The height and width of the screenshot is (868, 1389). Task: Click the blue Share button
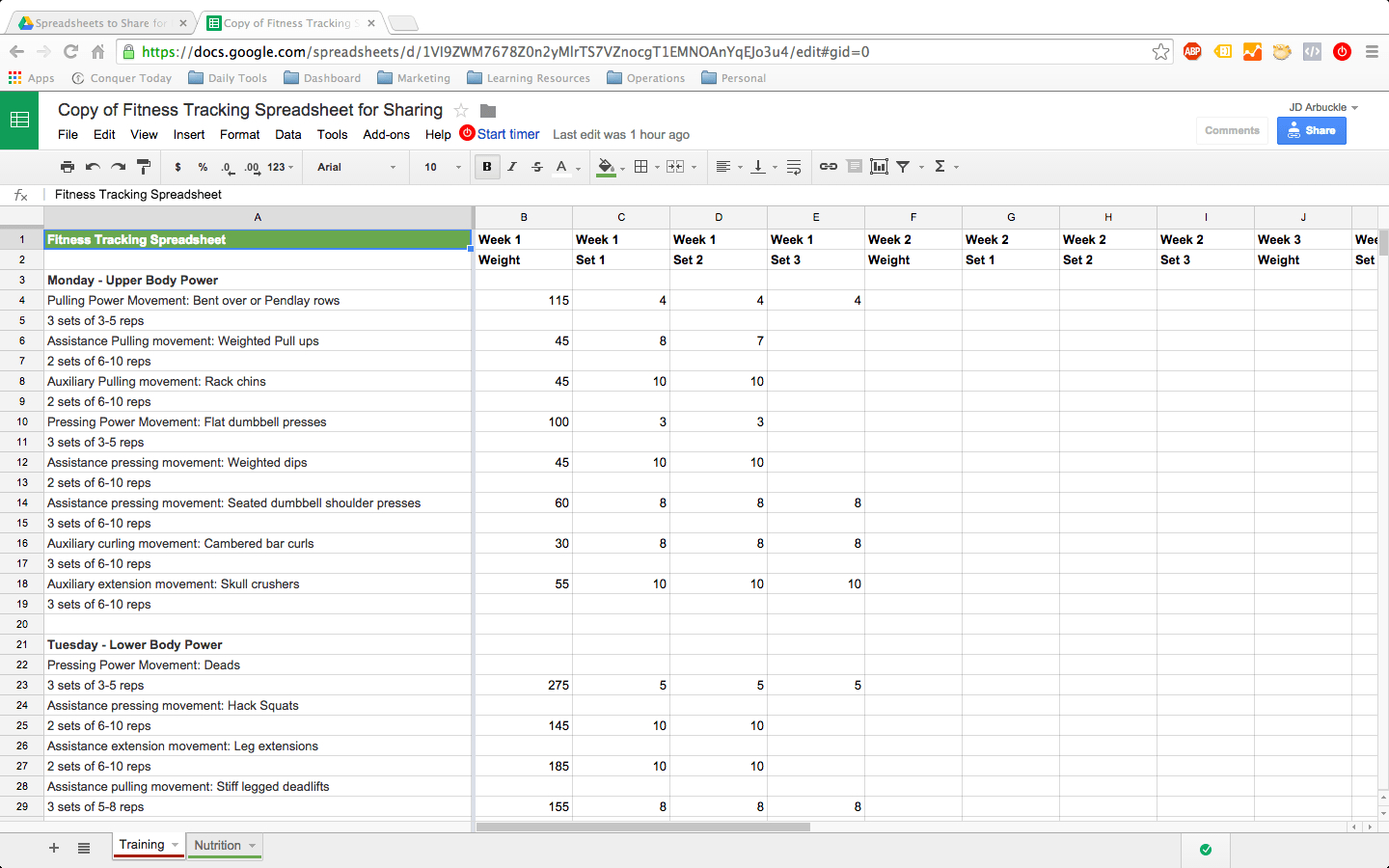pyautogui.click(x=1312, y=130)
